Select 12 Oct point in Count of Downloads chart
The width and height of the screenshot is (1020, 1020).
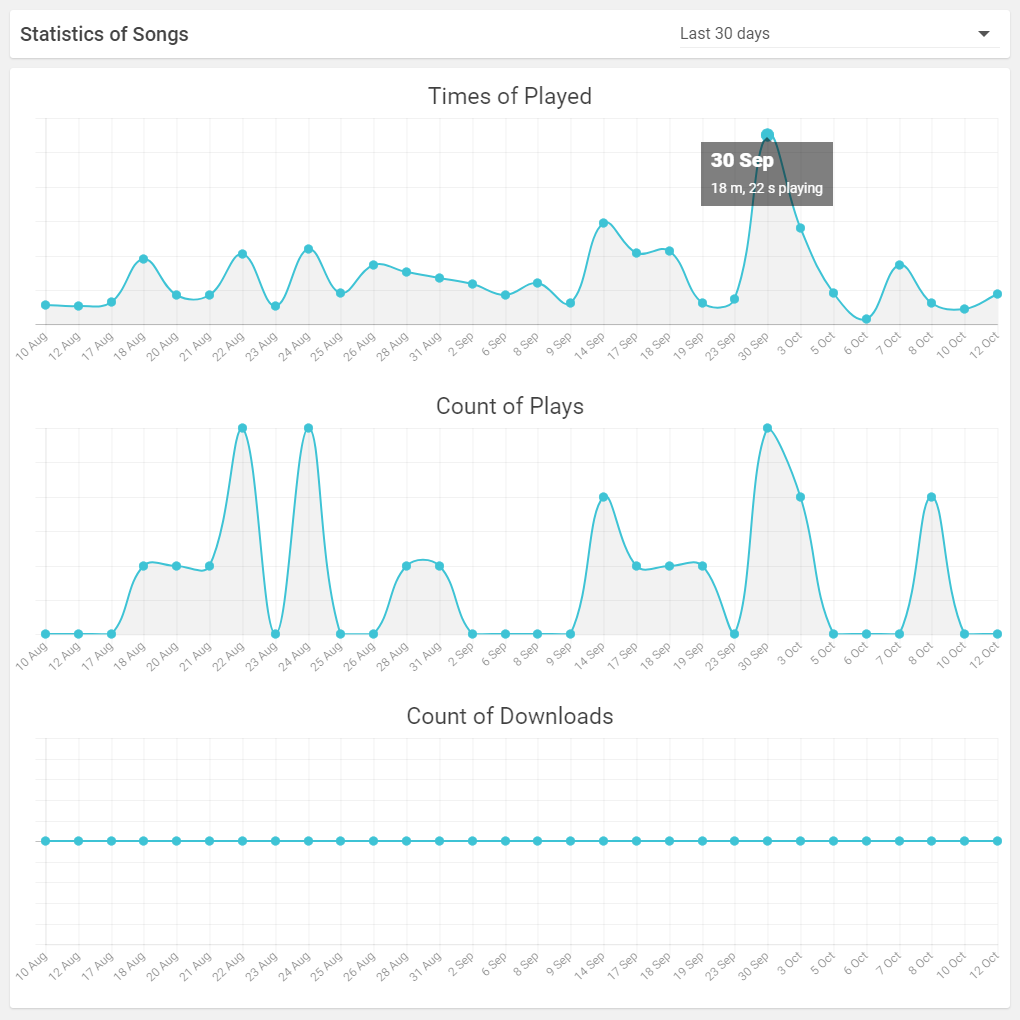pos(998,841)
